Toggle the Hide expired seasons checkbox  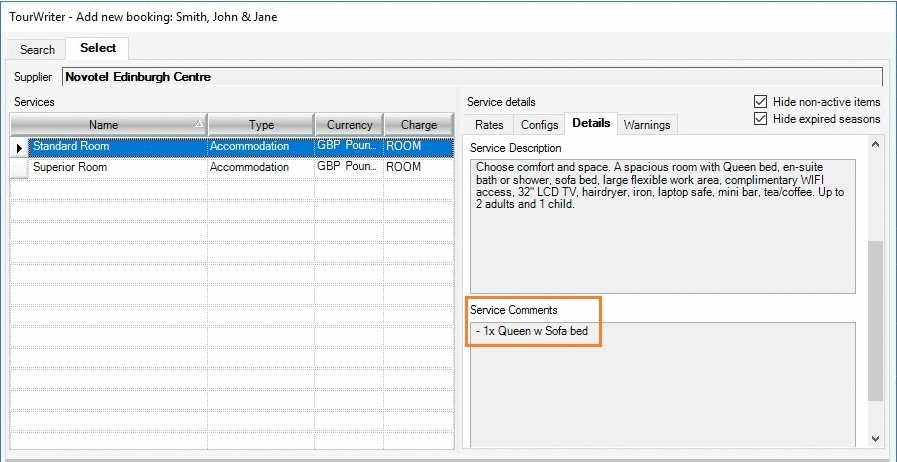(x=761, y=119)
